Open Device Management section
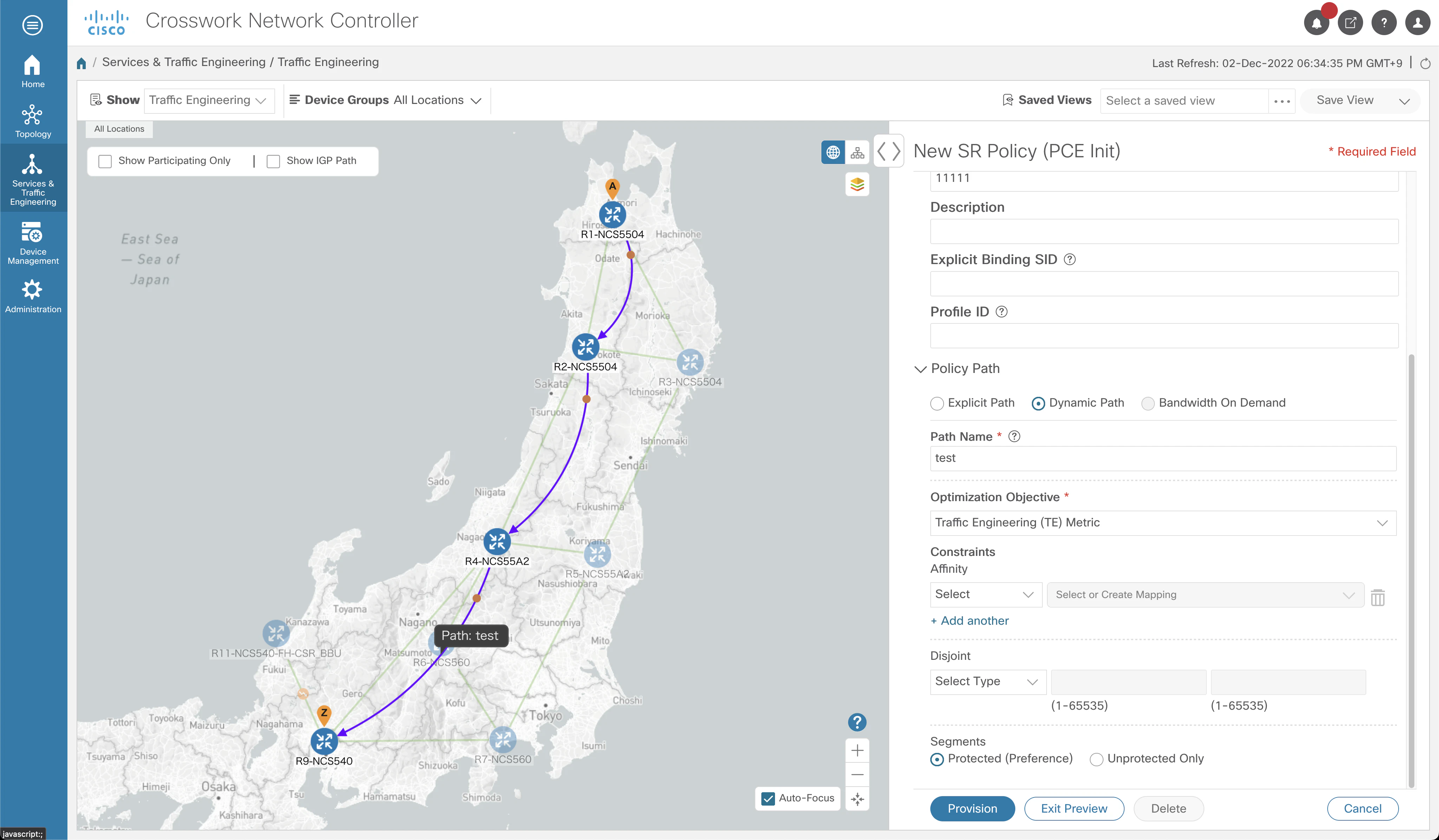The height and width of the screenshot is (840, 1439). [33, 244]
